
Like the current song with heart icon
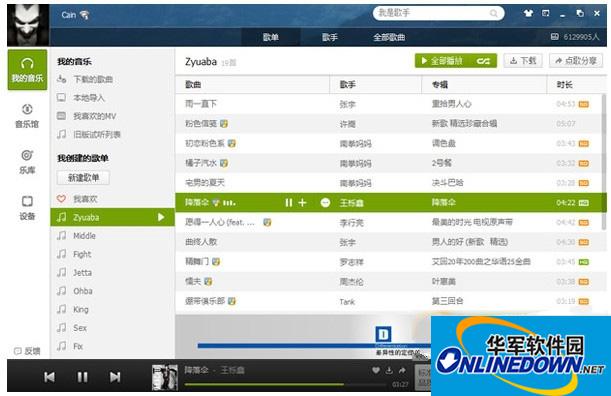376,370
